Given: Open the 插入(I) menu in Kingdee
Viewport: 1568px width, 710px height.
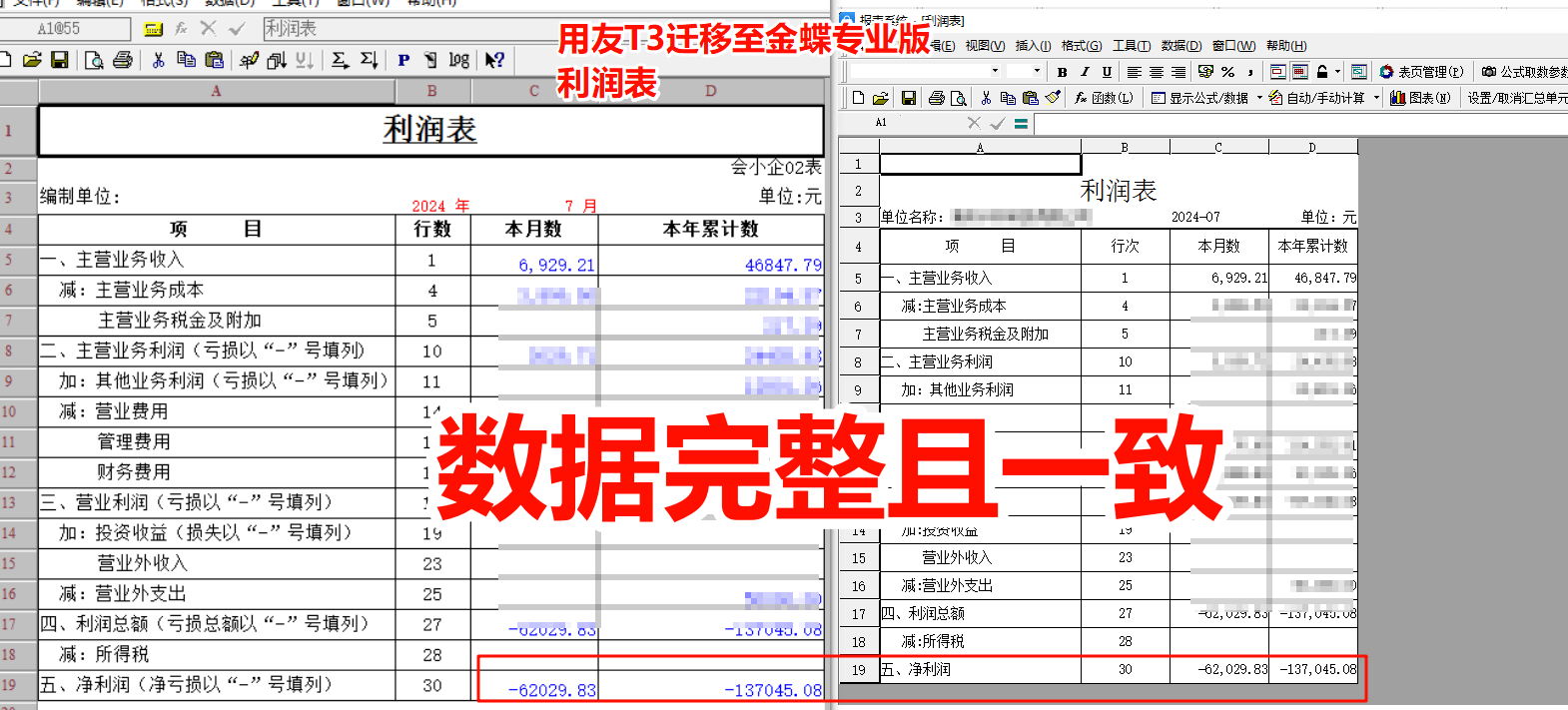Looking at the screenshot, I should tap(1033, 46).
